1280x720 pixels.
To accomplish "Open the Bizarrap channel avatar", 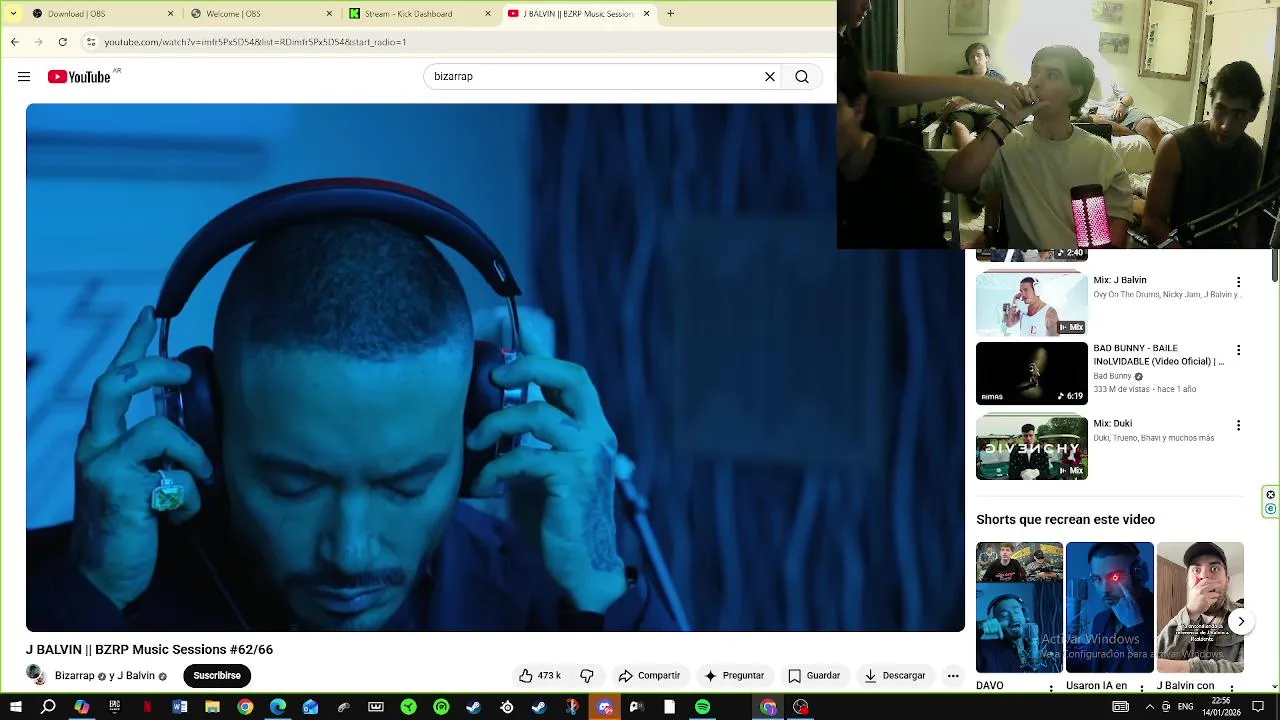I will 36,675.
